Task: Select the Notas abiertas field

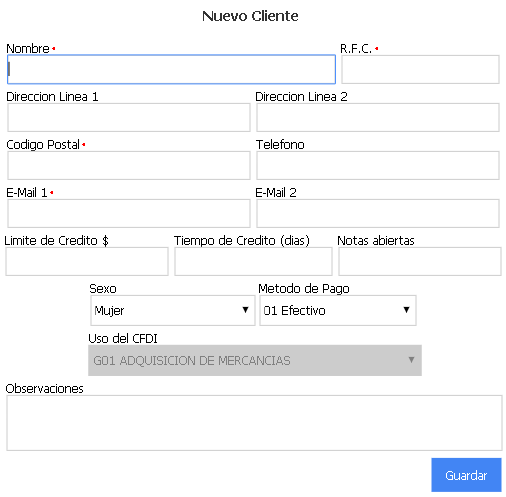Action: [x=420, y=261]
